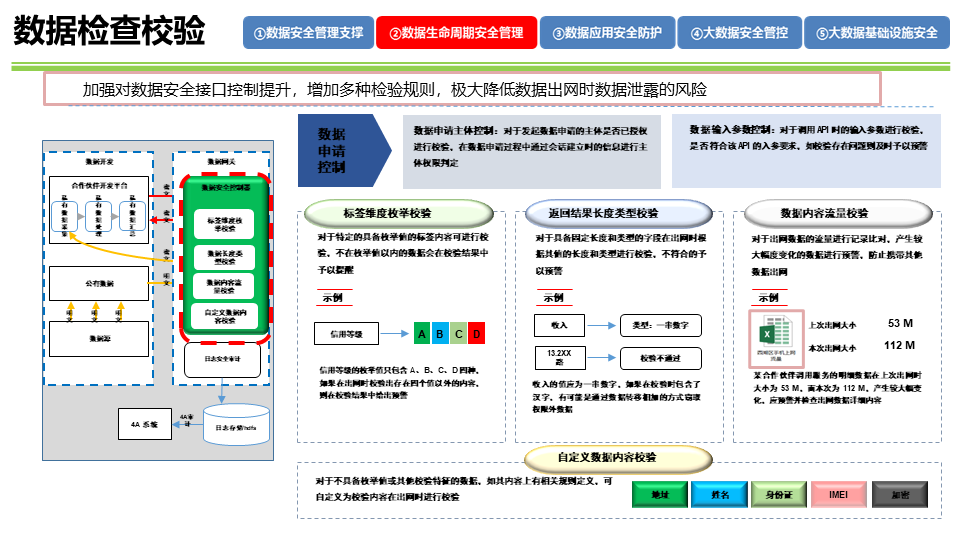Select the 数据内容流量校验 gray pill header
The height and width of the screenshot is (540, 960).
point(838,214)
